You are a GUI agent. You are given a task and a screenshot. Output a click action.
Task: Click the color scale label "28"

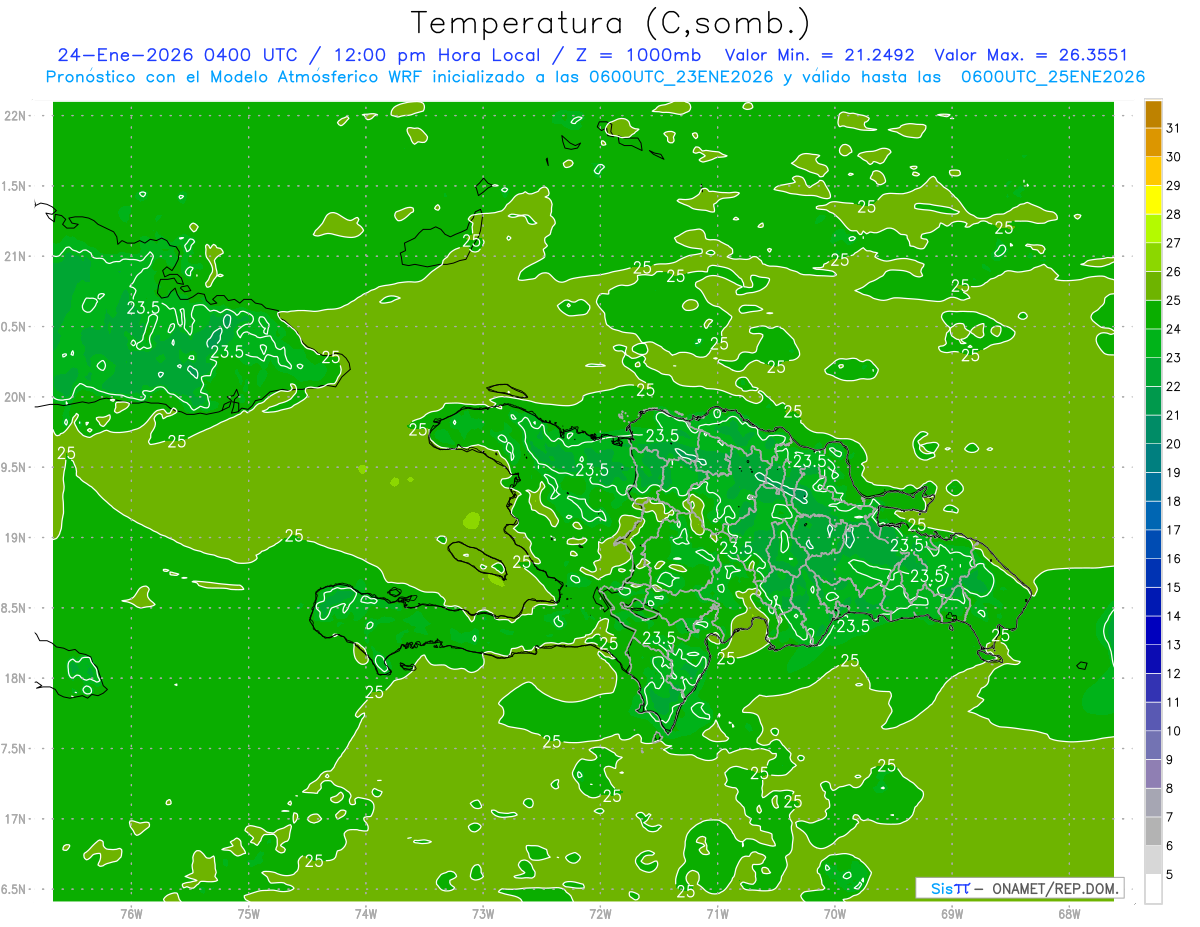[x=1173, y=214]
